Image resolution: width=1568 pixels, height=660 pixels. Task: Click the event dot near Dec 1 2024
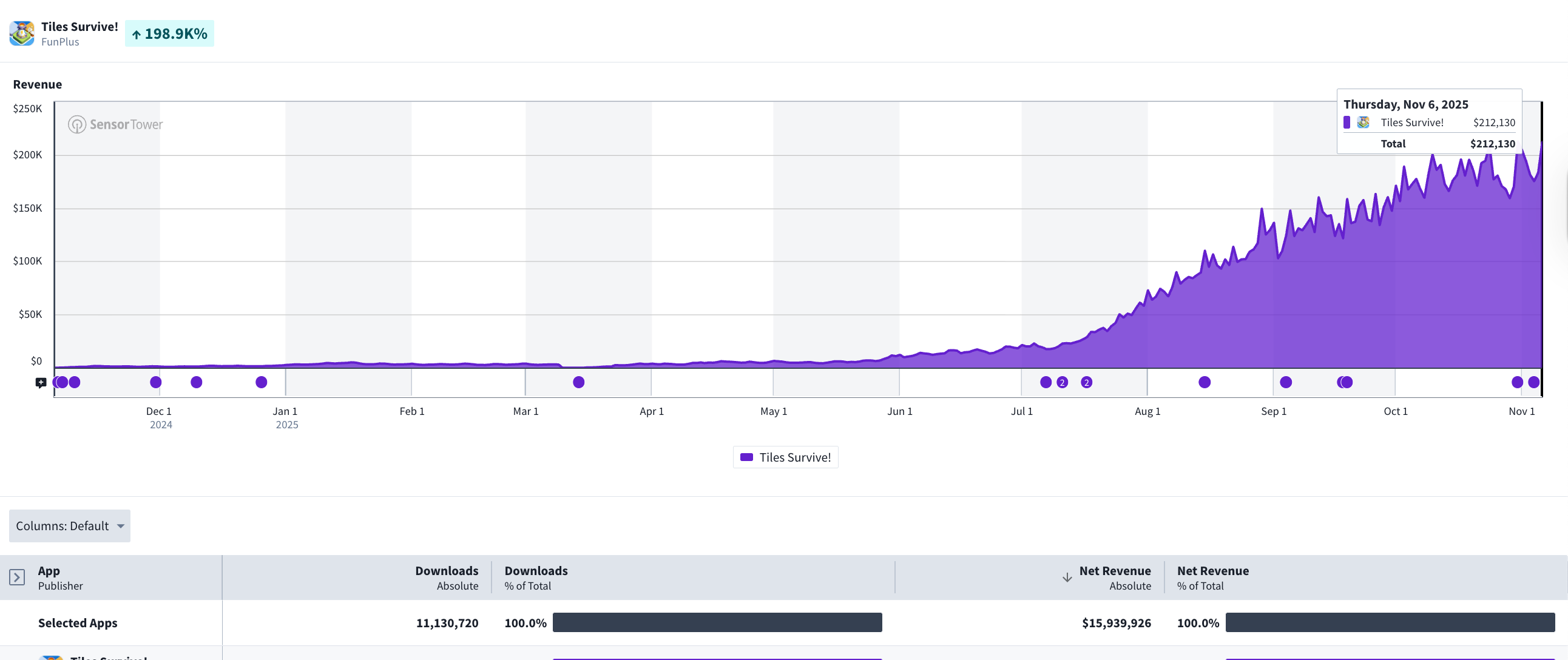pyautogui.click(x=156, y=383)
